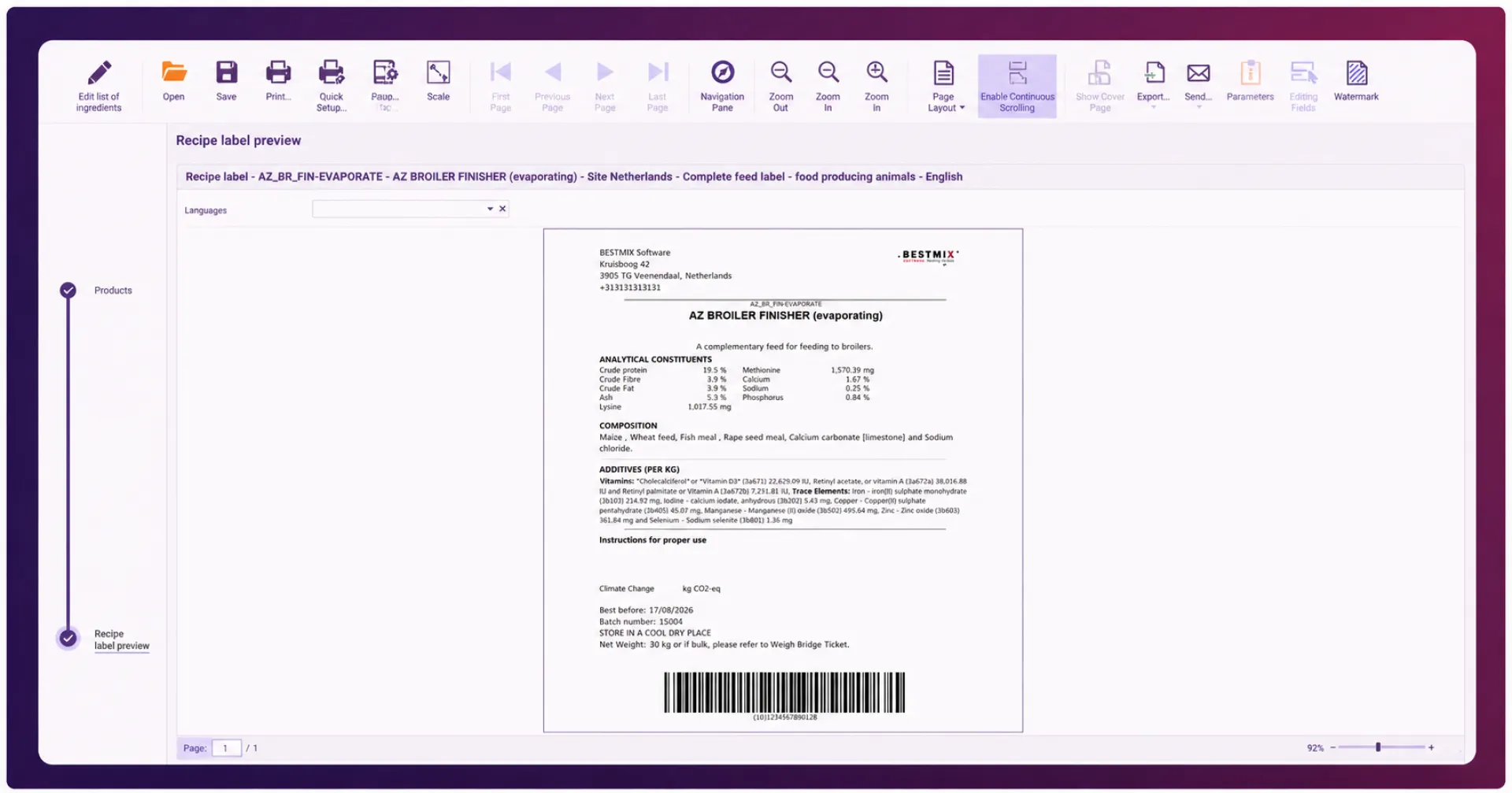This screenshot has width=1512, height=793.
Task: Click the Best before: 17/08/2026 line
Action: point(646,610)
